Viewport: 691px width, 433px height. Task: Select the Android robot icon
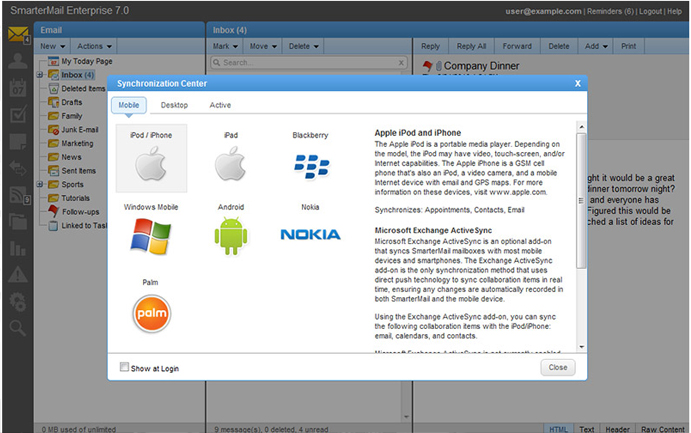pos(231,237)
